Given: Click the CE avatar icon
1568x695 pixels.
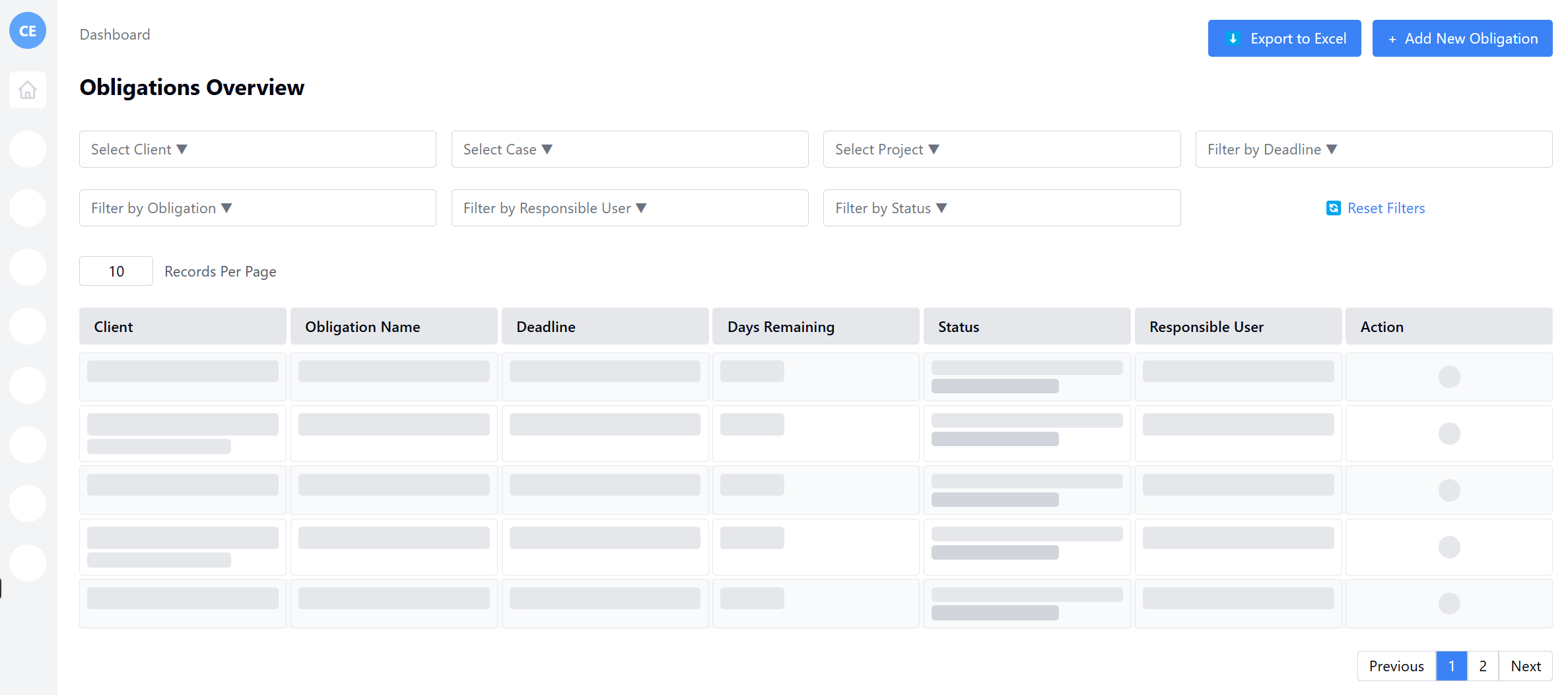Looking at the screenshot, I should [28, 30].
